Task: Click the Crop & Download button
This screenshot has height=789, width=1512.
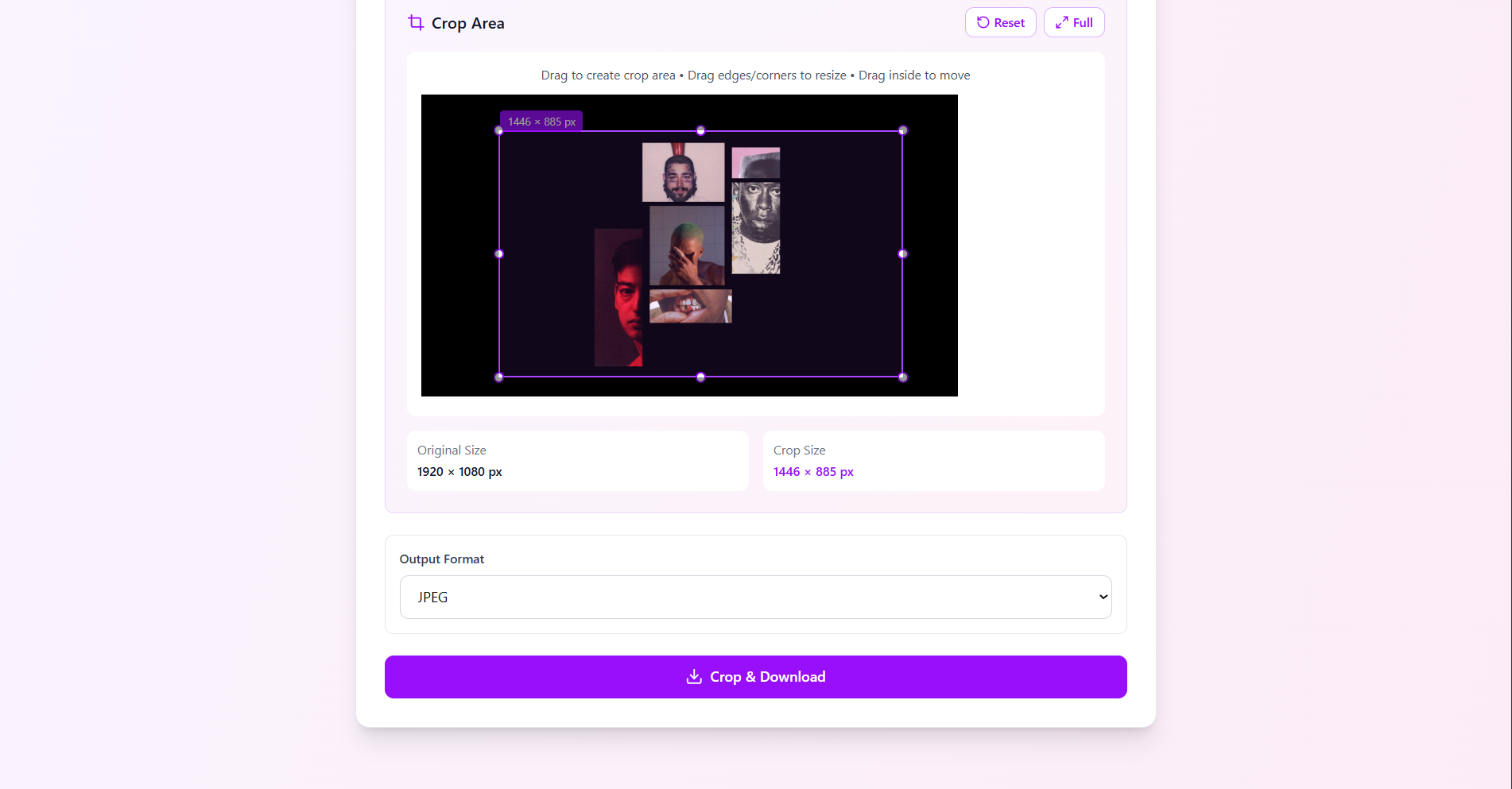Action: (756, 677)
